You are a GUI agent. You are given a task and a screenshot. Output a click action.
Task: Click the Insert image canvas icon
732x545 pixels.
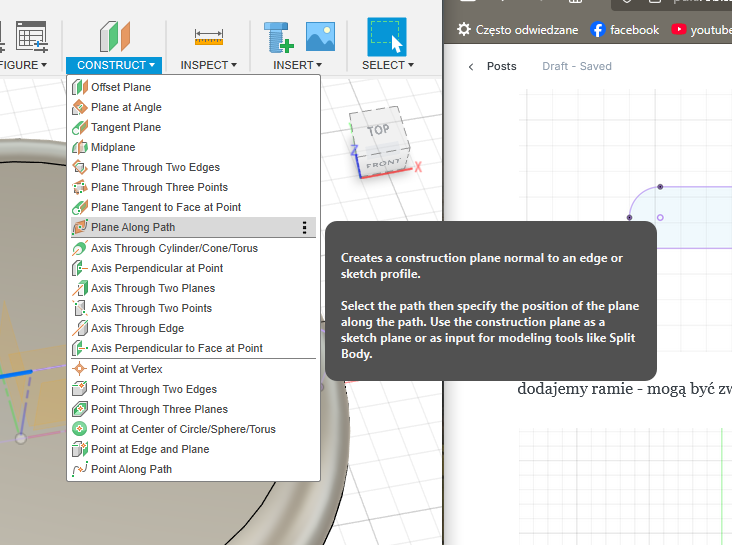[x=320, y=36]
